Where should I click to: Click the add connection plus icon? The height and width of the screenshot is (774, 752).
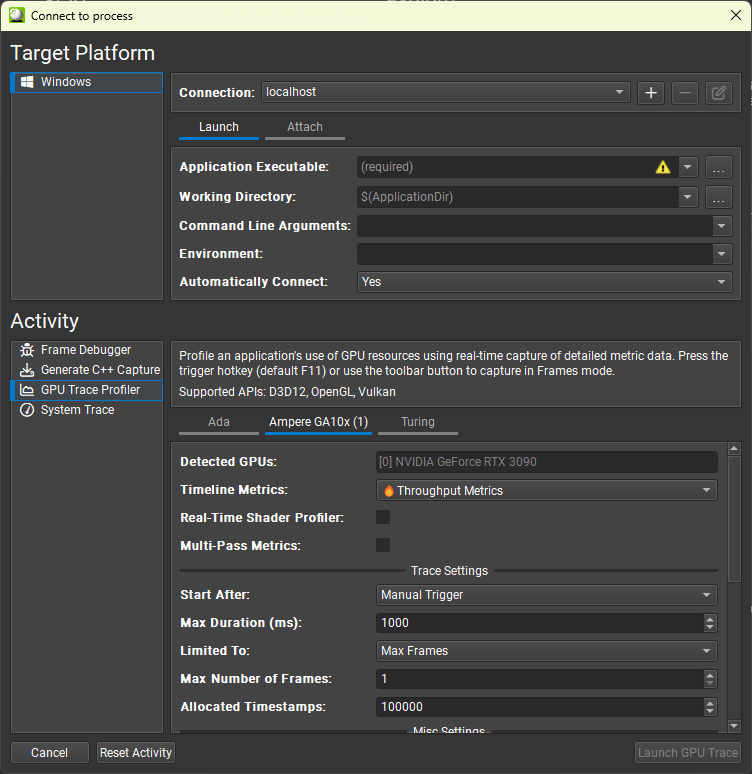click(651, 93)
